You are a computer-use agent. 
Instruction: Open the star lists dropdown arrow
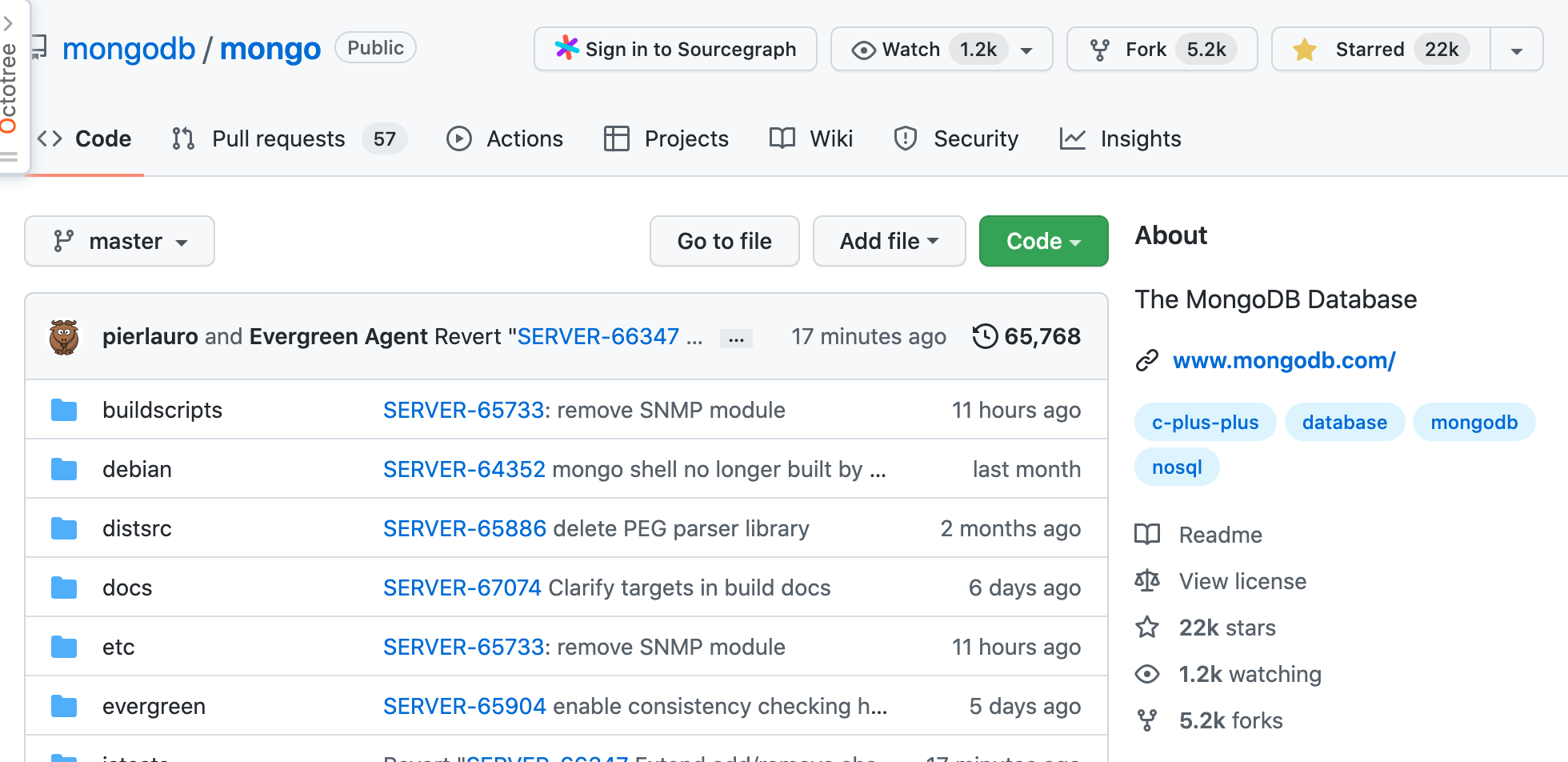point(1516,50)
